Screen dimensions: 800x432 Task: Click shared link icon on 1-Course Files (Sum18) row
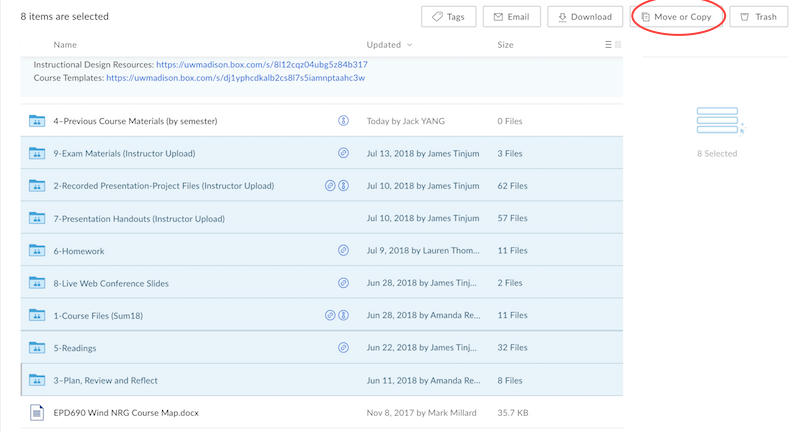[x=330, y=315]
